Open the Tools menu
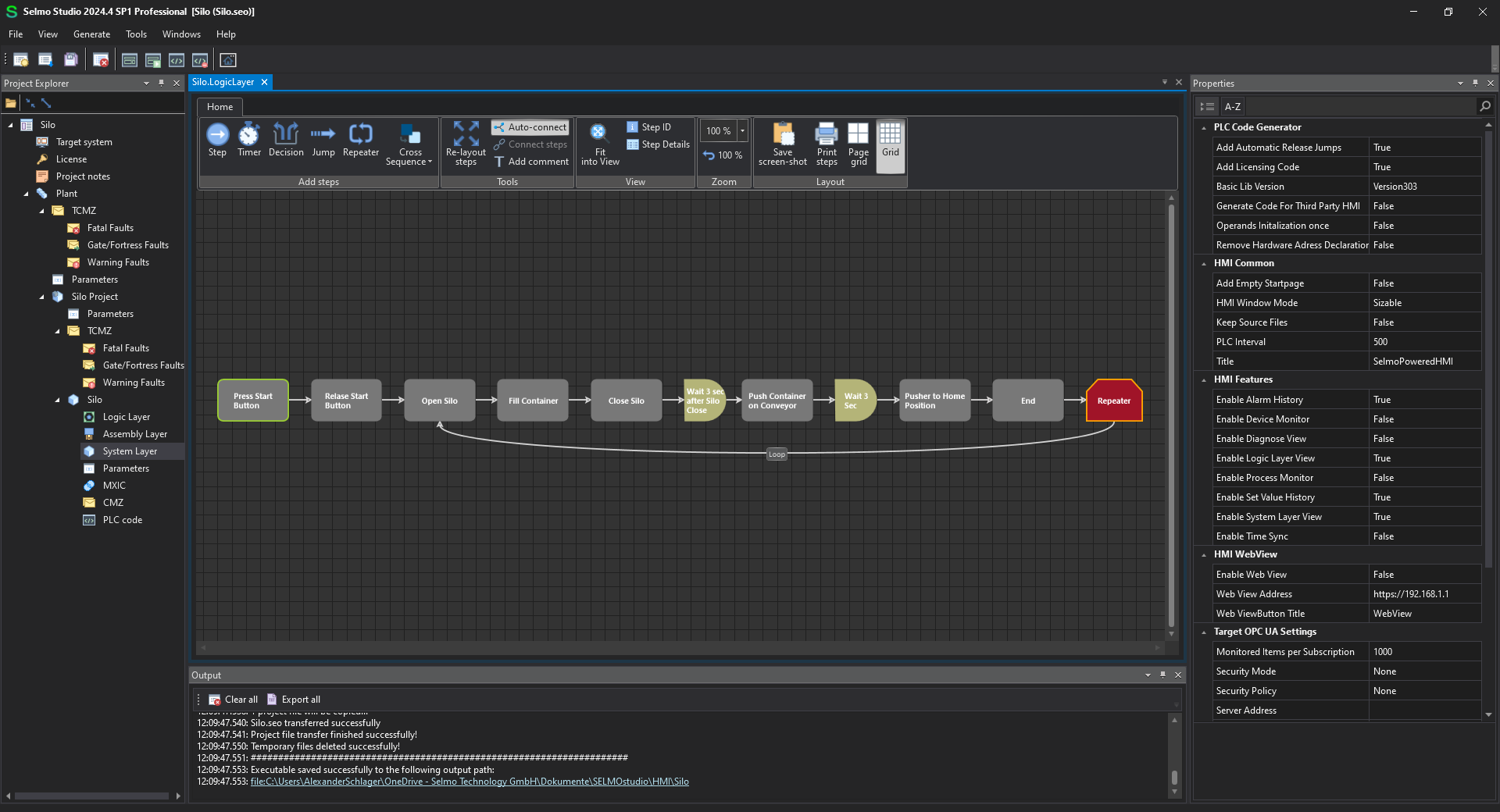Image resolution: width=1500 pixels, height=812 pixels. pos(136,34)
